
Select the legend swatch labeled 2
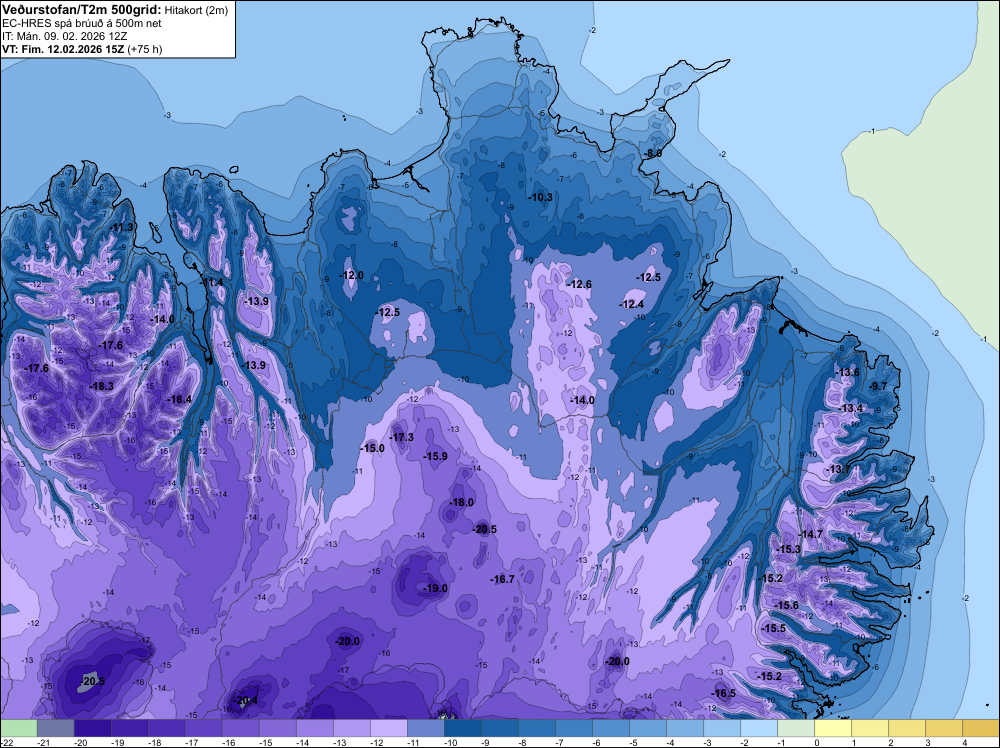coord(906,728)
